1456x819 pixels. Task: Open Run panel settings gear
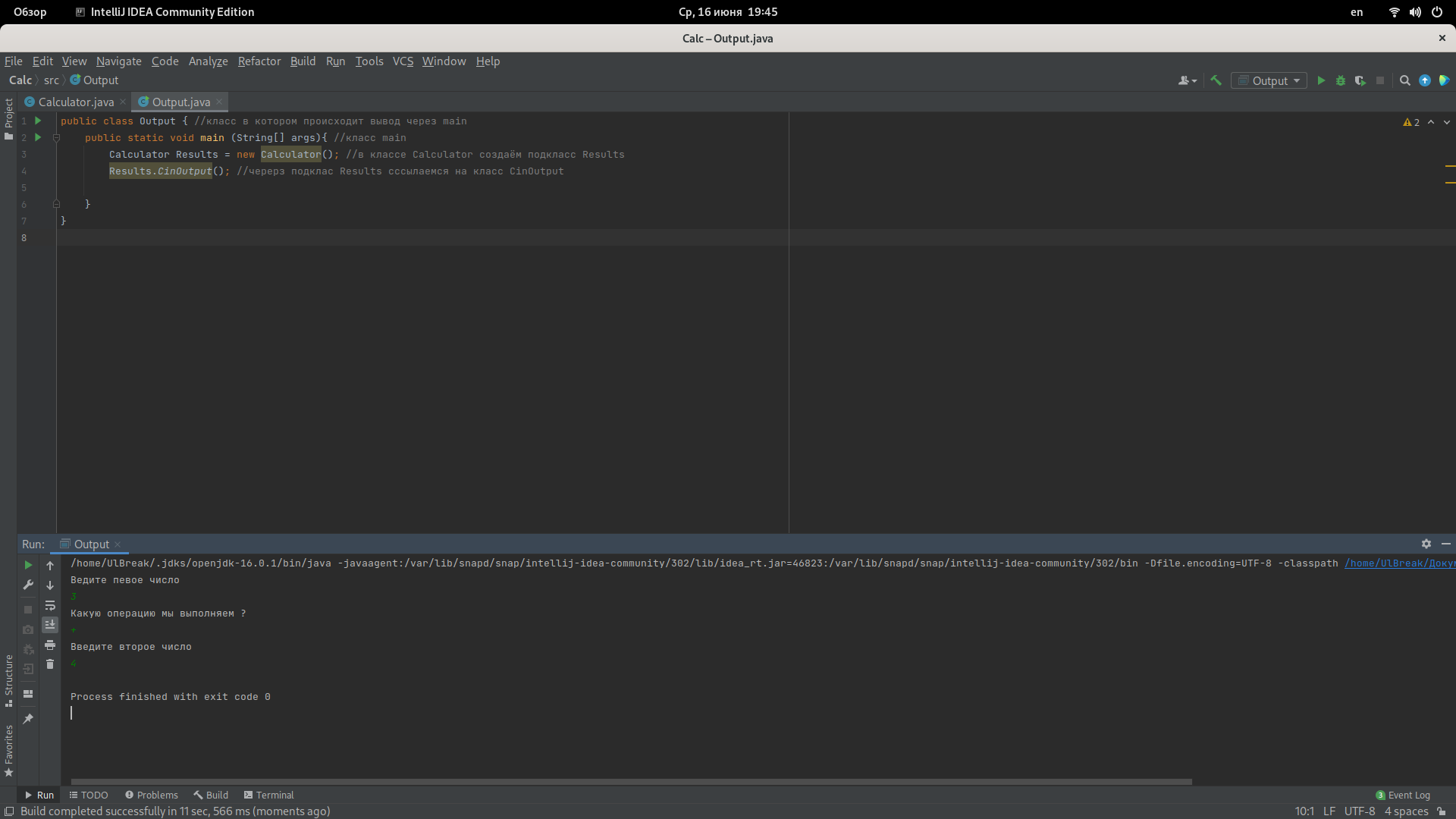coord(1426,544)
